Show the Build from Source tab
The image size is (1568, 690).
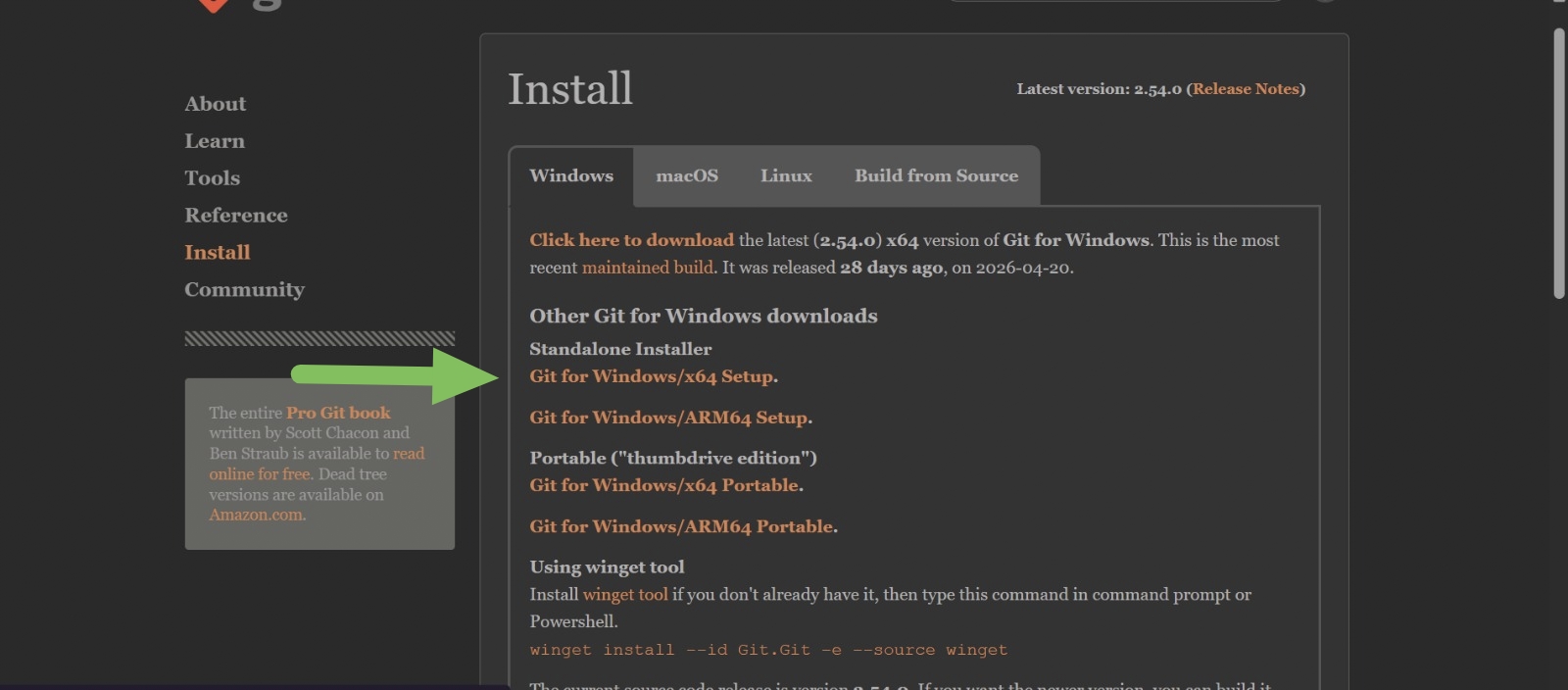pyautogui.click(x=936, y=176)
